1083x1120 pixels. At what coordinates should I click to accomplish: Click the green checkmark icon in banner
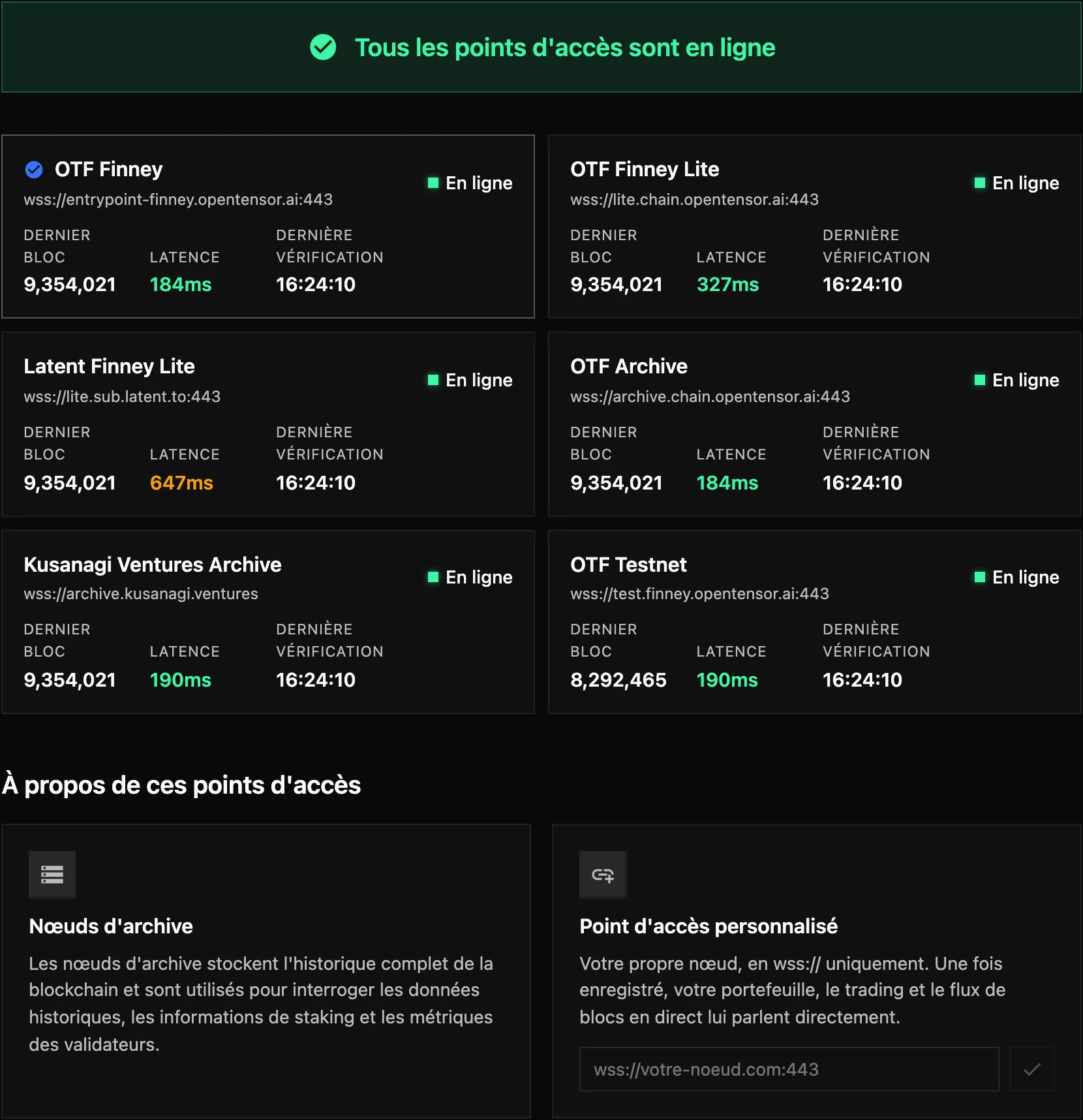[323, 47]
